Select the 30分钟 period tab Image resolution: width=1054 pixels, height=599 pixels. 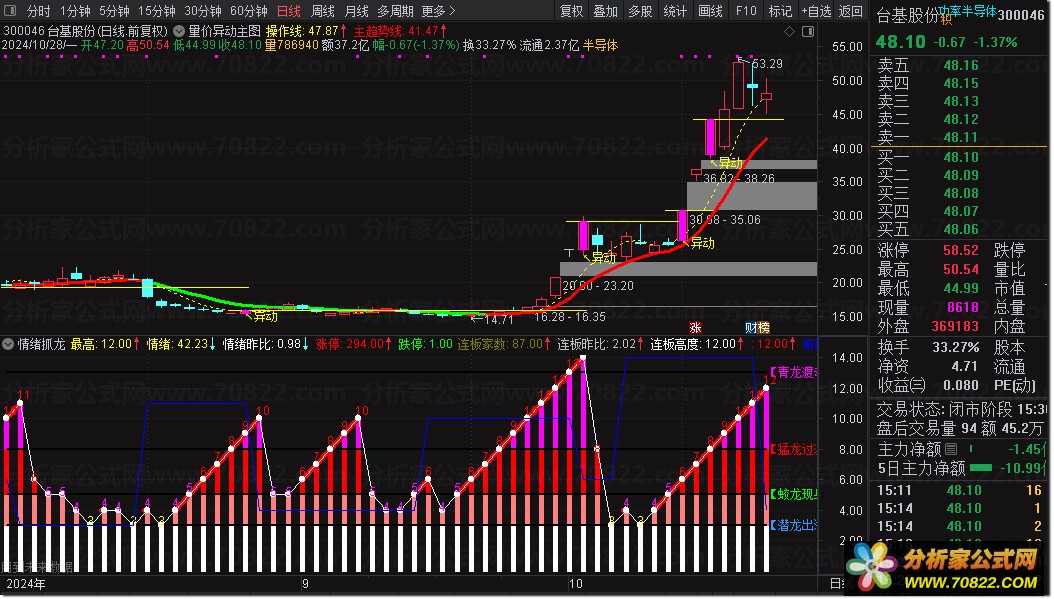(203, 11)
